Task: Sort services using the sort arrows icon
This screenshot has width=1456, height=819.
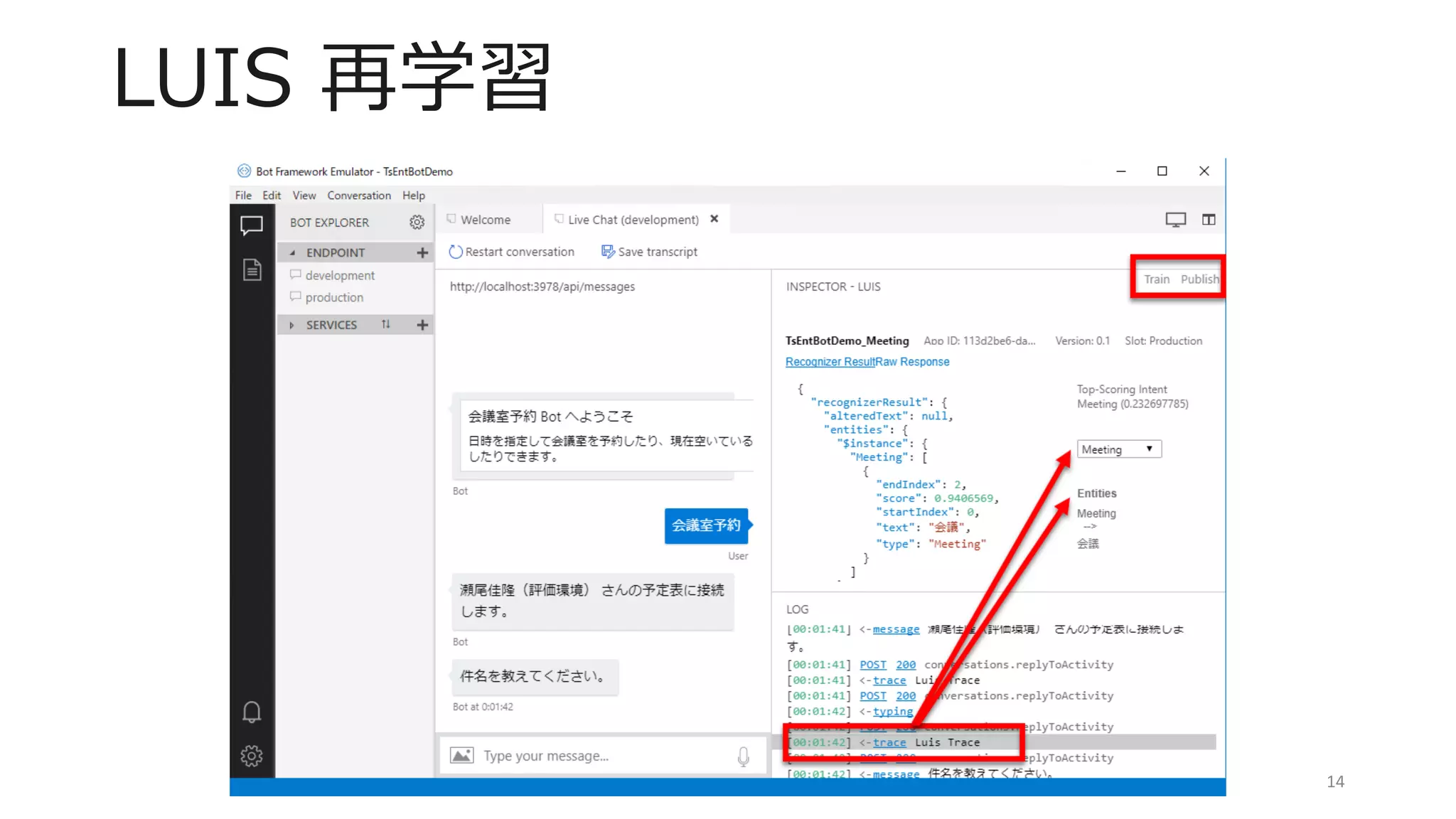Action: pos(385,324)
